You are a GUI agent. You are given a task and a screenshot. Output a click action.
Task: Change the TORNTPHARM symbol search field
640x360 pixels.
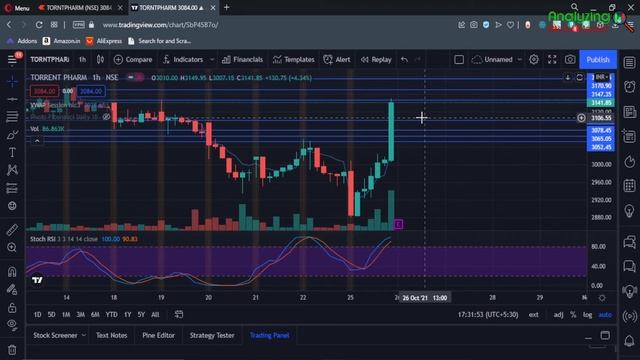[50, 60]
